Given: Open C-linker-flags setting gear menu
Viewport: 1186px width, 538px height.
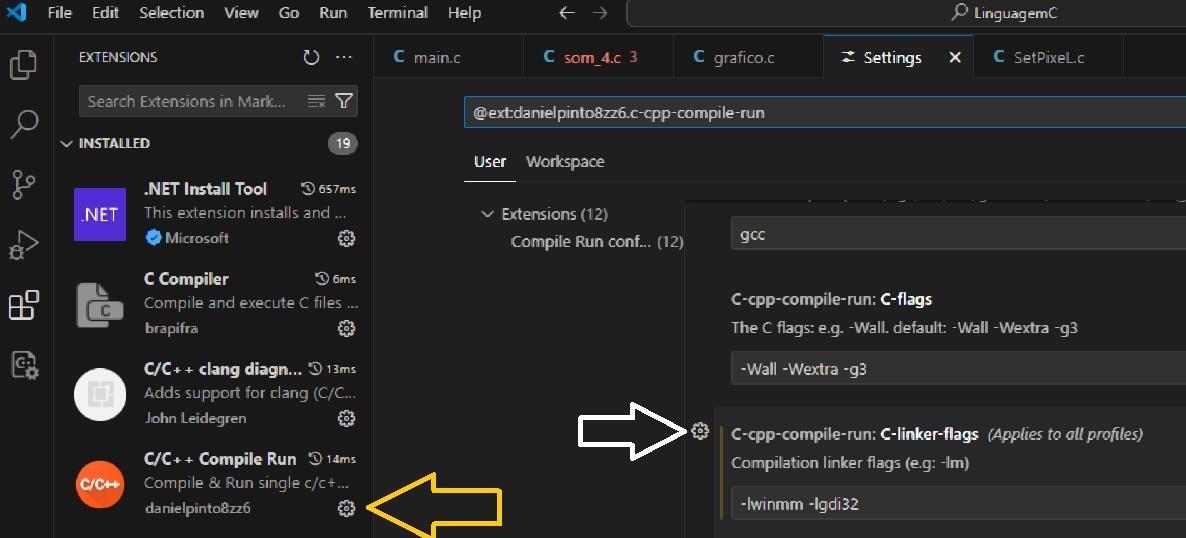Looking at the screenshot, I should [700, 431].
